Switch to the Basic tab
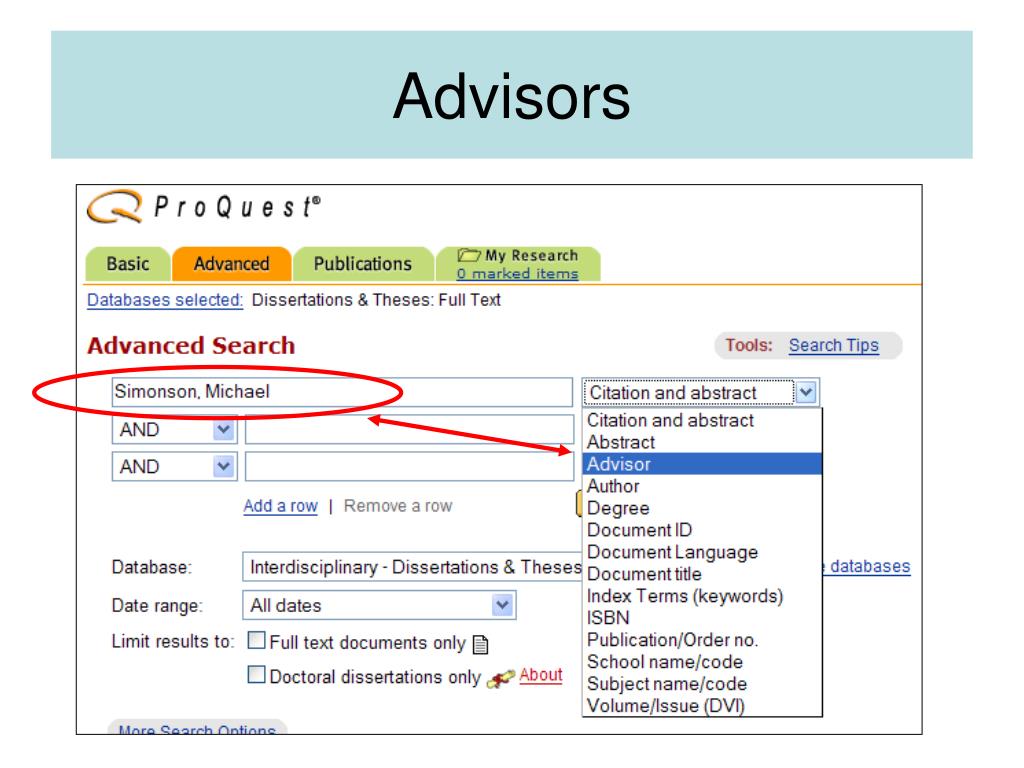Screen dimensions: 1024x768 coord(128,264)
